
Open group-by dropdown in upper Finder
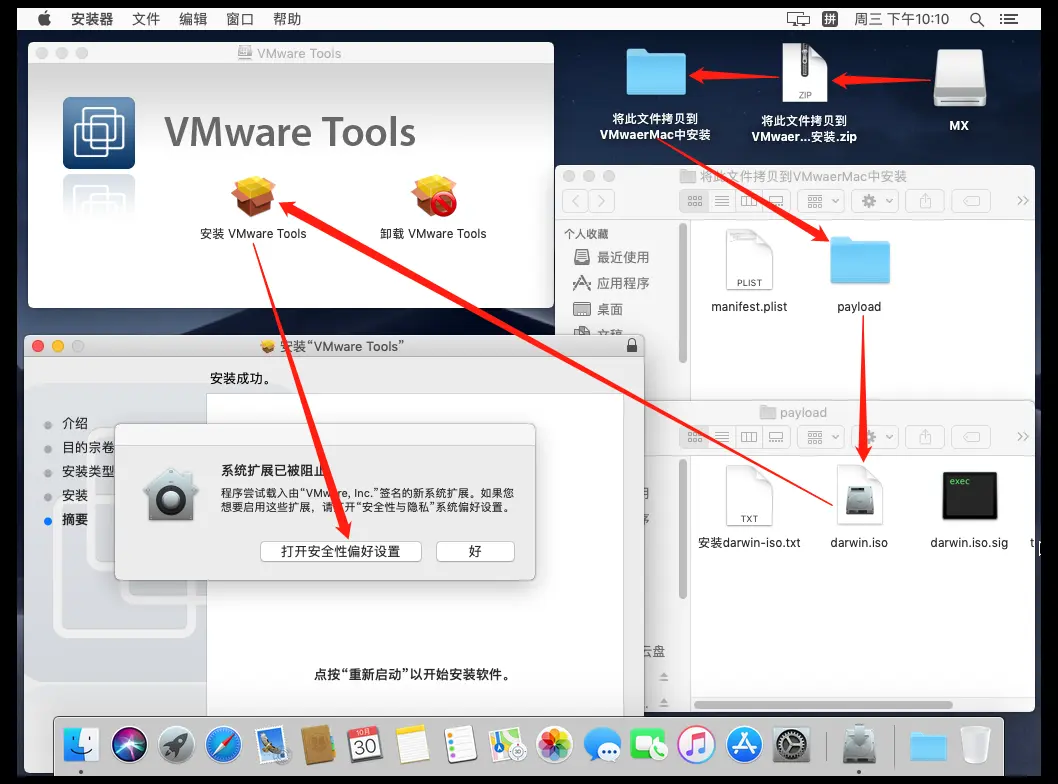click(x=821, y=201)
